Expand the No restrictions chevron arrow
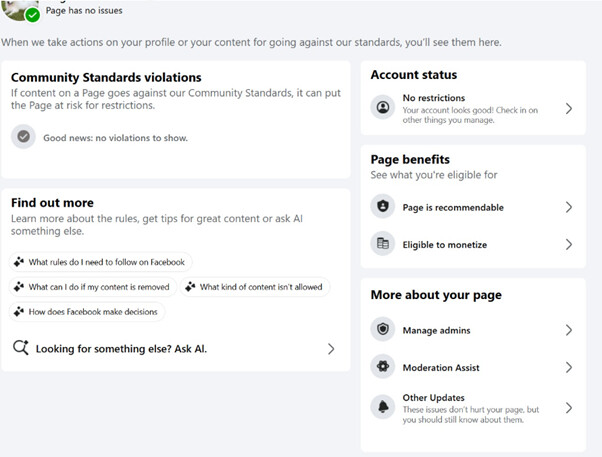This screenshot has height=457, width=602. [x=569, y=109]
